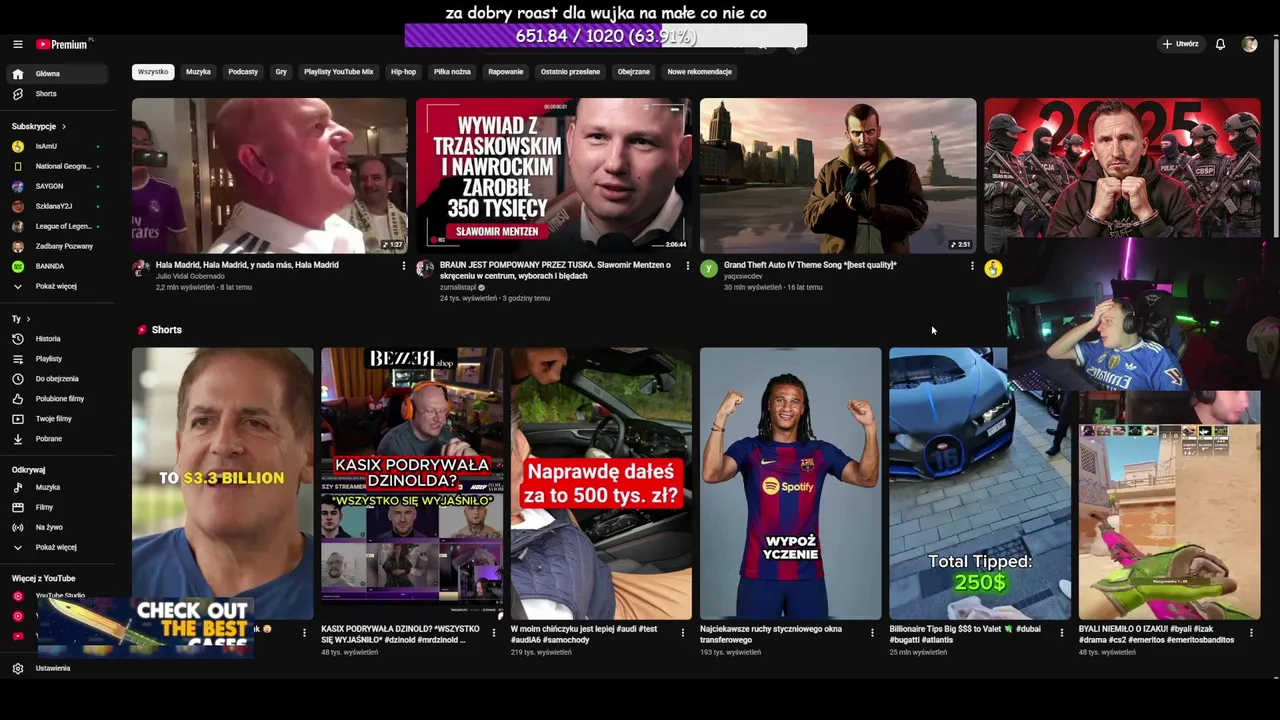
Task: Open options for KASIX PODRYWAŁA DZINOLD short
Action: click(493, 633)
